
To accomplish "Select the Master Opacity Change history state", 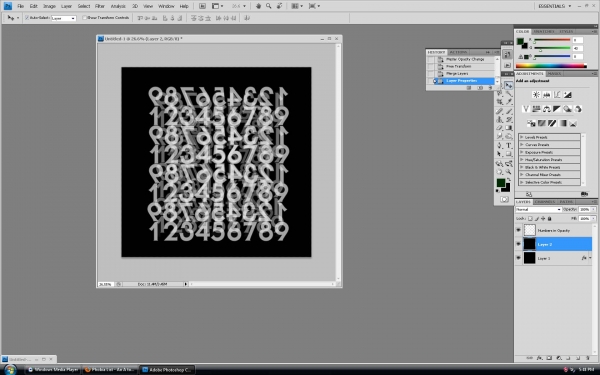I will 461,59.
